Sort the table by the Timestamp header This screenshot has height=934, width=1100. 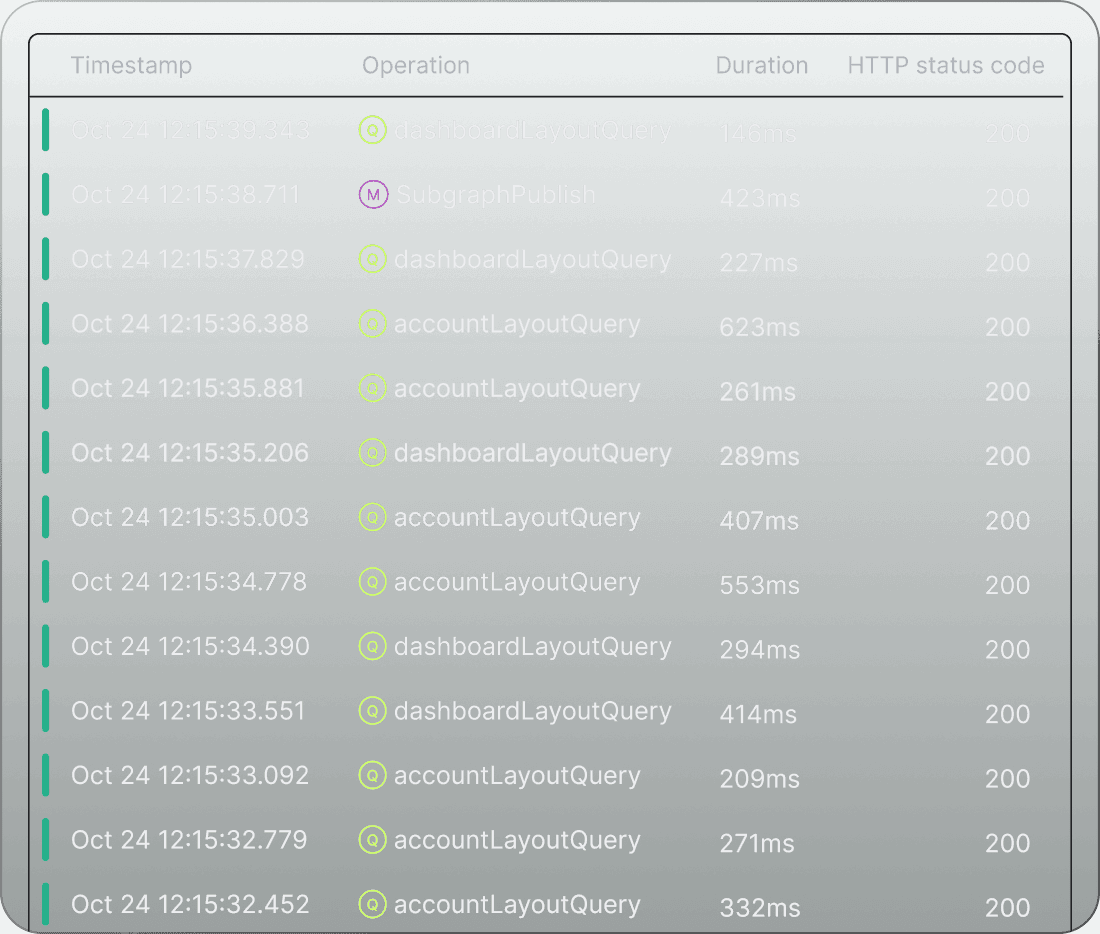click(x=131, y=65)
